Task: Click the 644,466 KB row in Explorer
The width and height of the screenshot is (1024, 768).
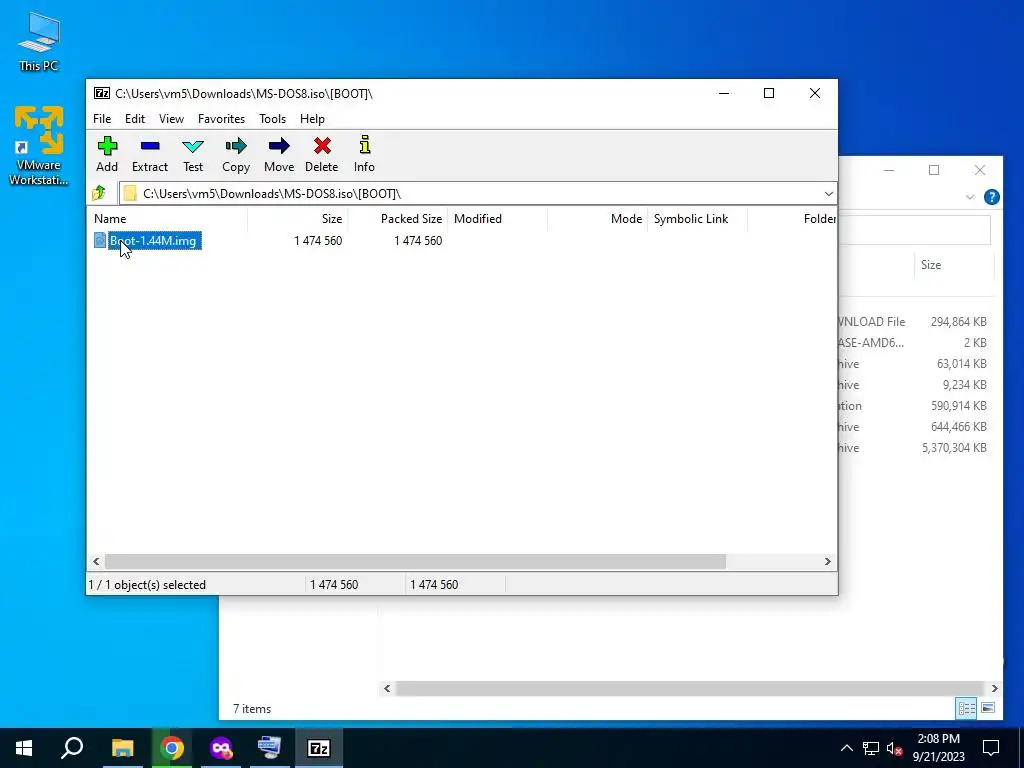Action: (914, 426)
